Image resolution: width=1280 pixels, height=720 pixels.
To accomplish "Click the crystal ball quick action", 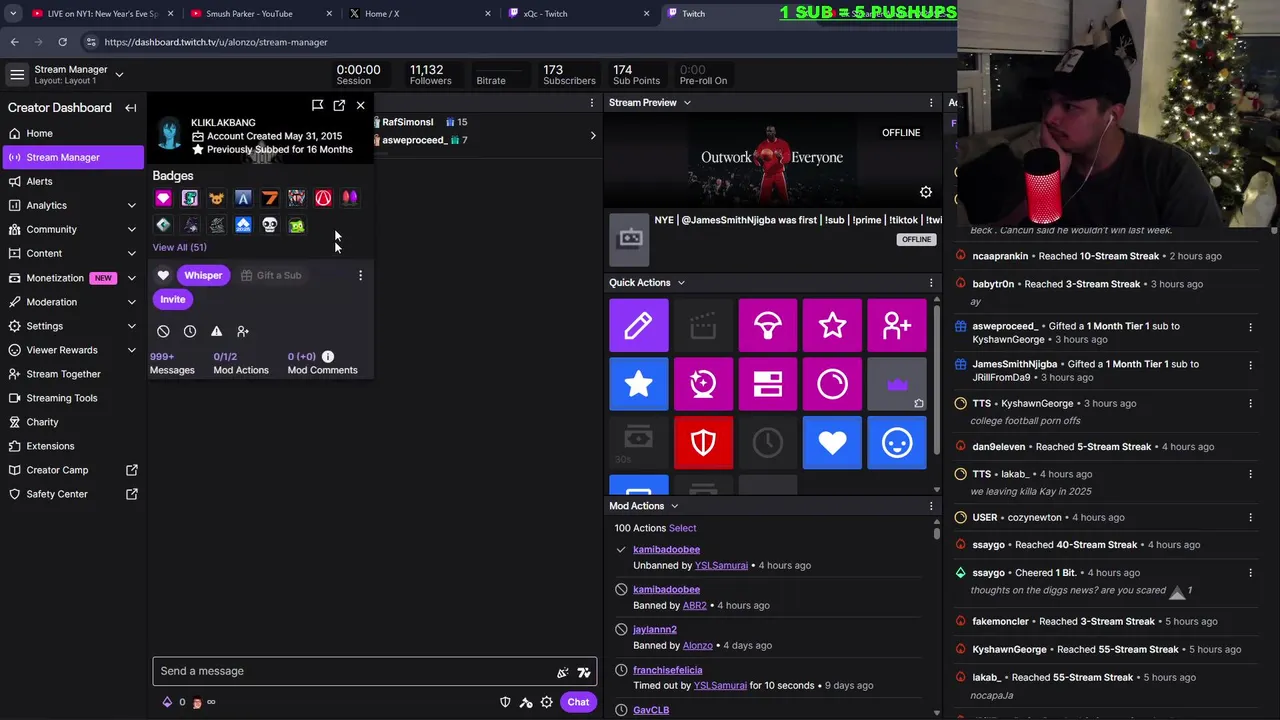I will [703, 384].
